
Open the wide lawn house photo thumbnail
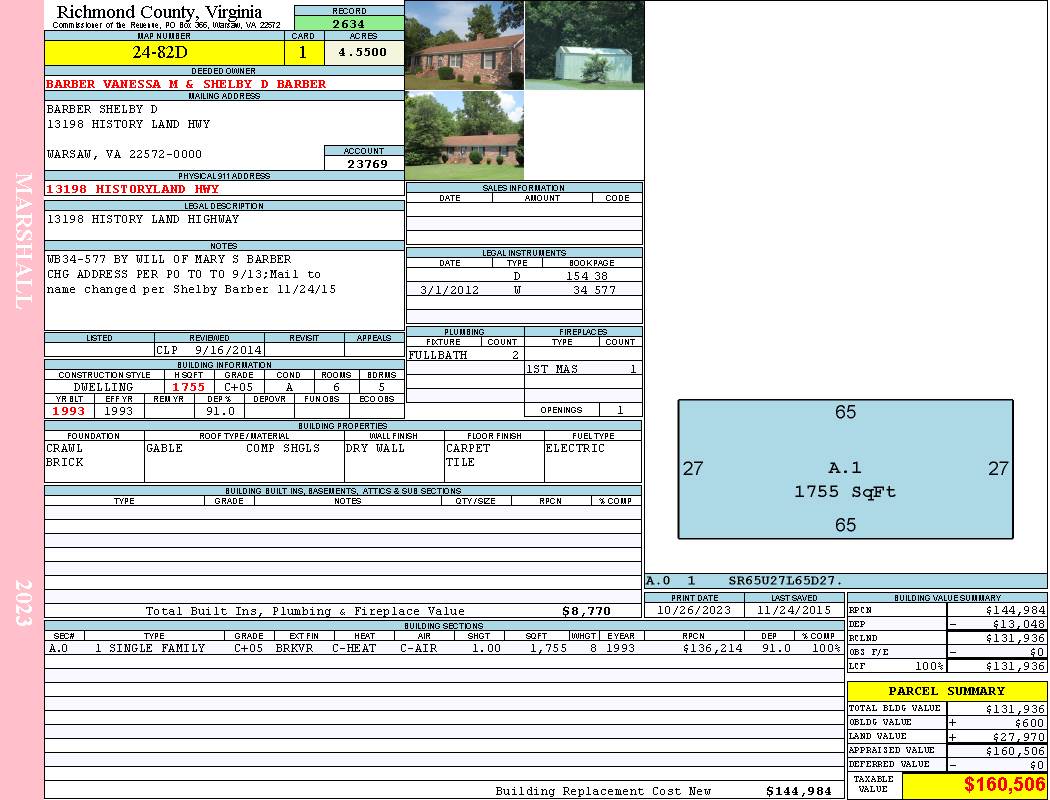pyautogui.click(x=464, y=135)
